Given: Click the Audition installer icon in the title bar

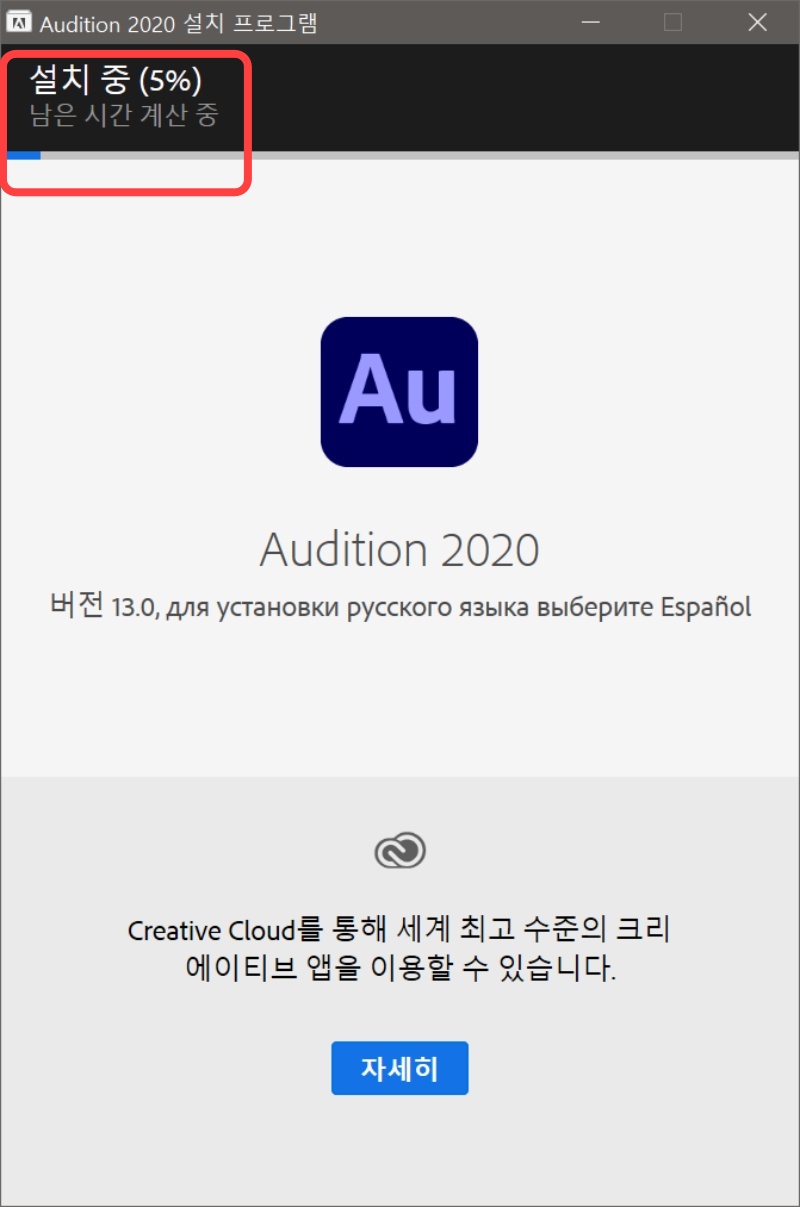Looking at the screenshot, I should pyautogui.click(x=21, y=22).
